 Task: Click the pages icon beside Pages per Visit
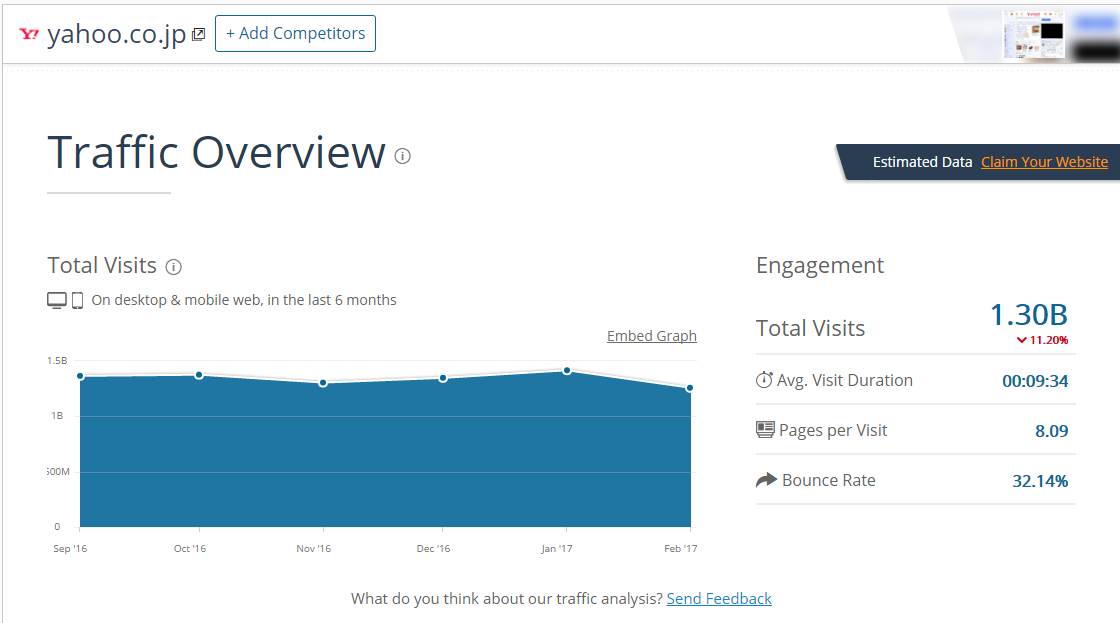click(x=765, y=429)
